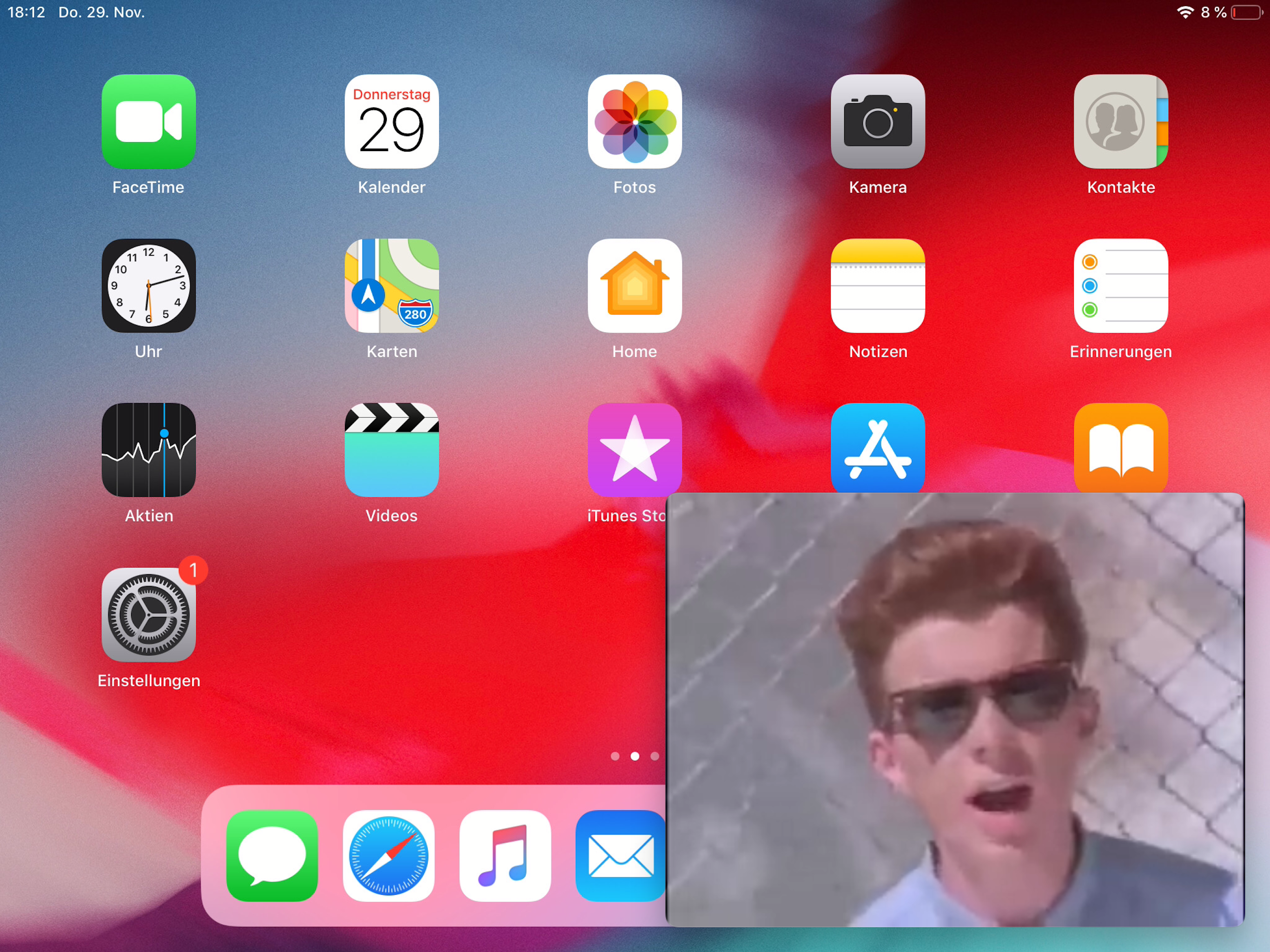Launch Safari from the dock
Image resolution: width=1270 pixels, height=952 pixels.
389,855
